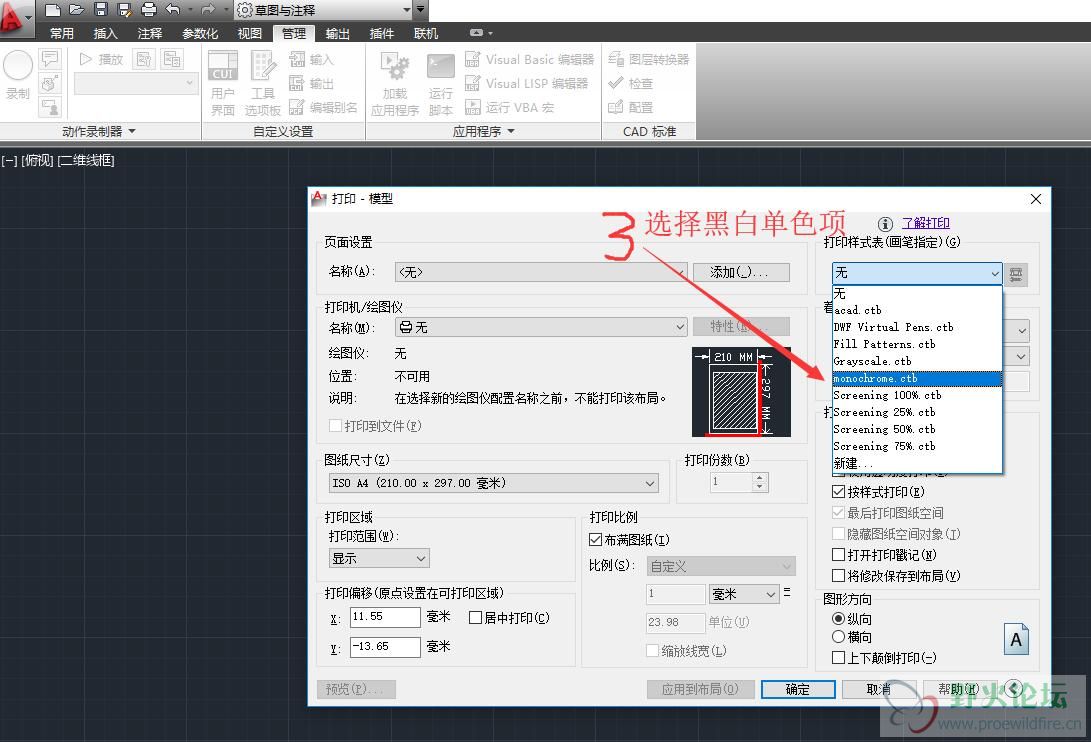This screenshot has height=742, width=1091.
Task: Expand the 动作录制器 panel
Action: tap(99, 131)
